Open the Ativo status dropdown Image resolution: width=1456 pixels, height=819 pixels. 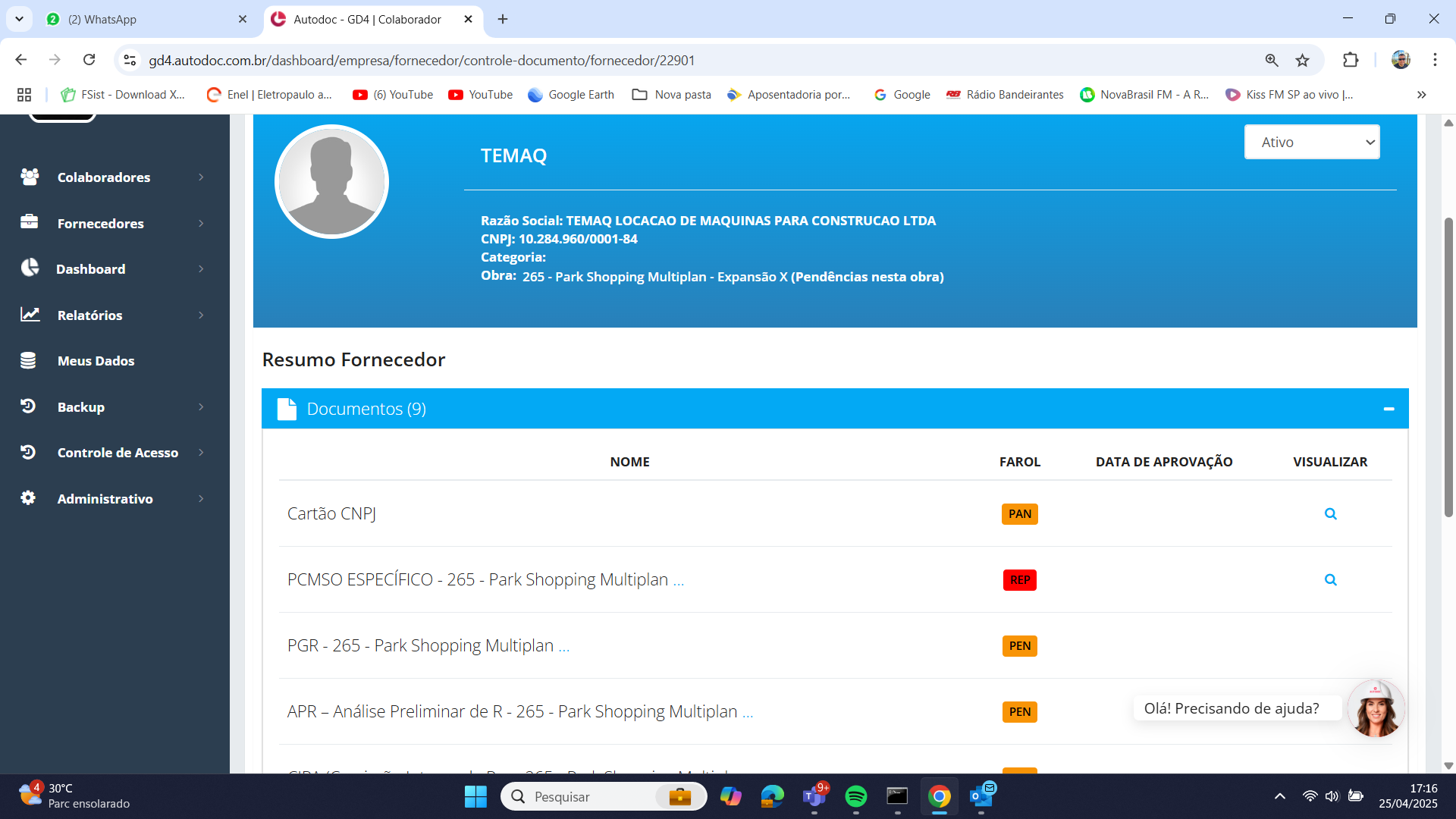(1312, 142)
